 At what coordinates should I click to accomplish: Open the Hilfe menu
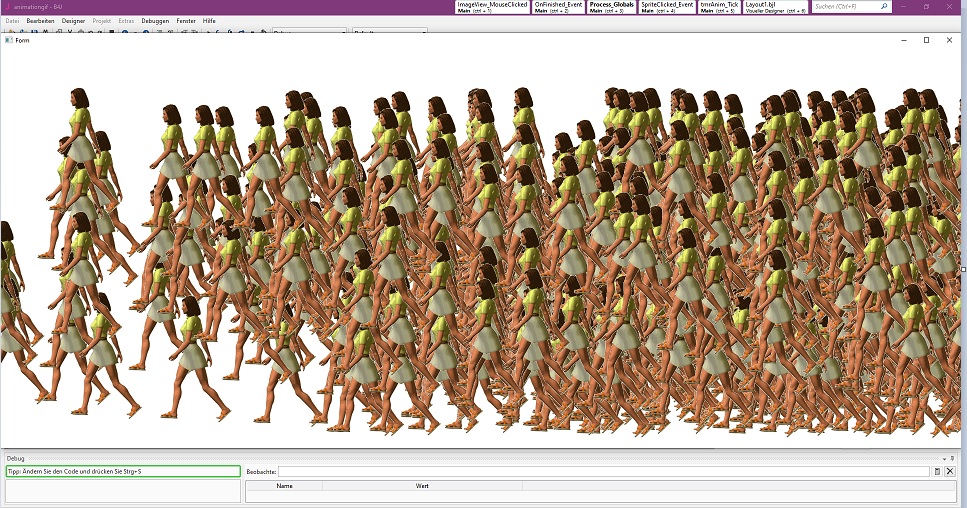tap(209, 20)
